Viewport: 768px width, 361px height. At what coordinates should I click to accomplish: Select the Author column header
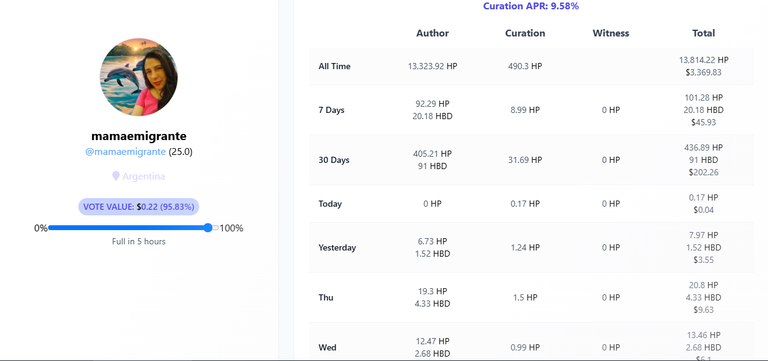tap(432, 33)
